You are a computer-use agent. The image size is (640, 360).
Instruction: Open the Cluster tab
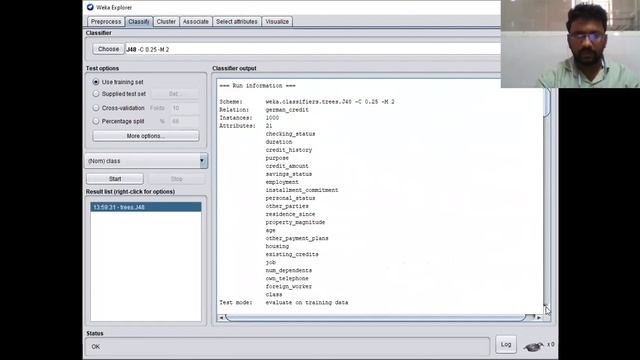pyautogui.click(x=166, y=22)
